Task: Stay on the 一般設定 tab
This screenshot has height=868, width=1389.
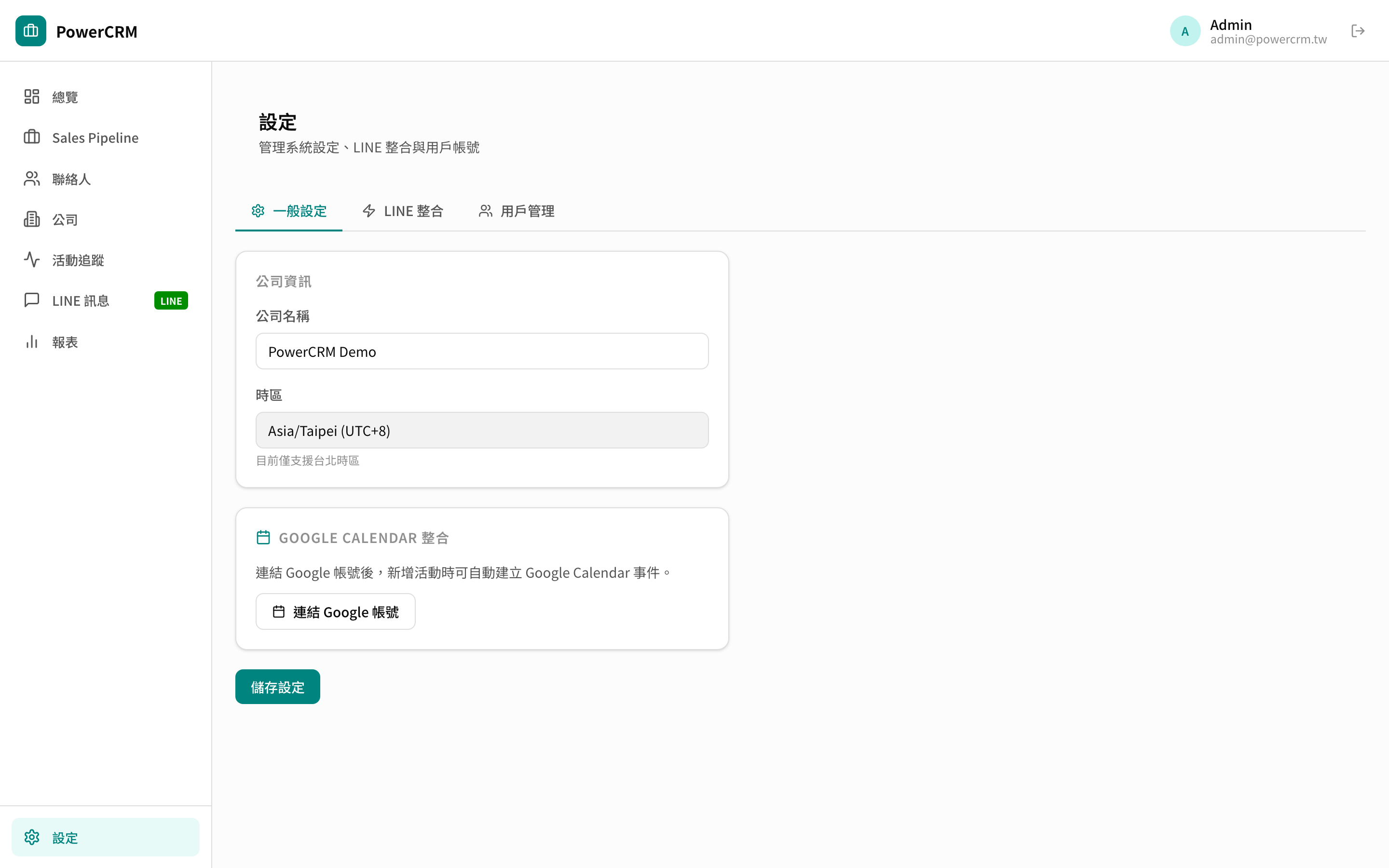Action: coord(289,211)
